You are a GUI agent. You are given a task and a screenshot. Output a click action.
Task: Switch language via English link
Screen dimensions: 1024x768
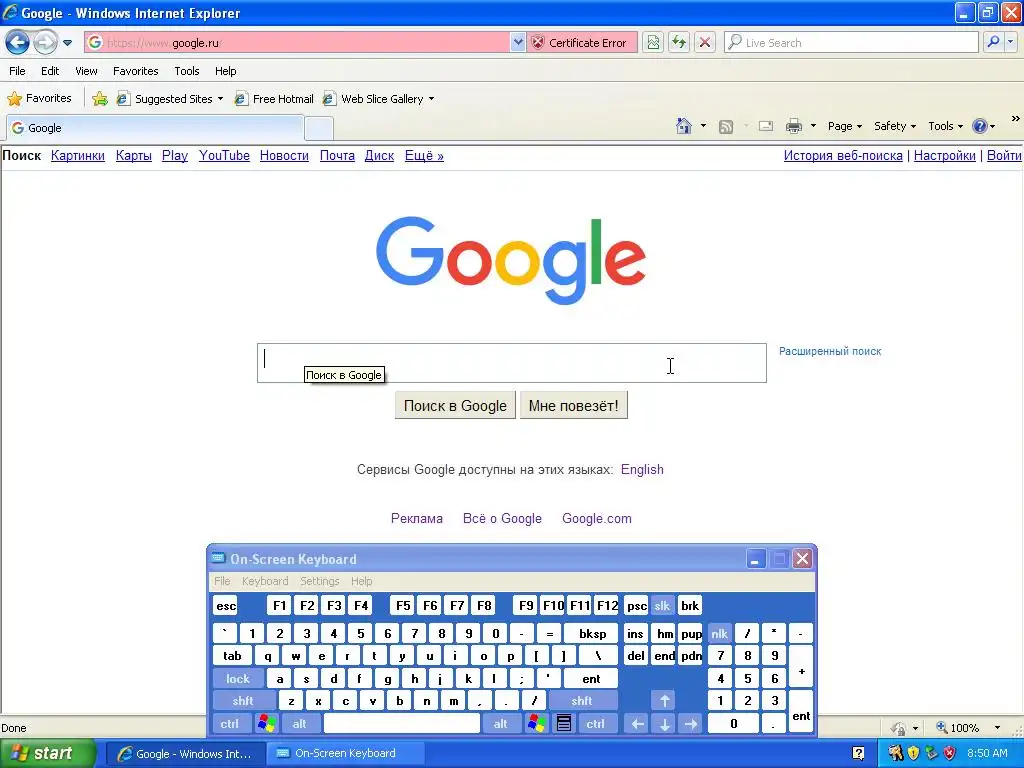point(642,470)
